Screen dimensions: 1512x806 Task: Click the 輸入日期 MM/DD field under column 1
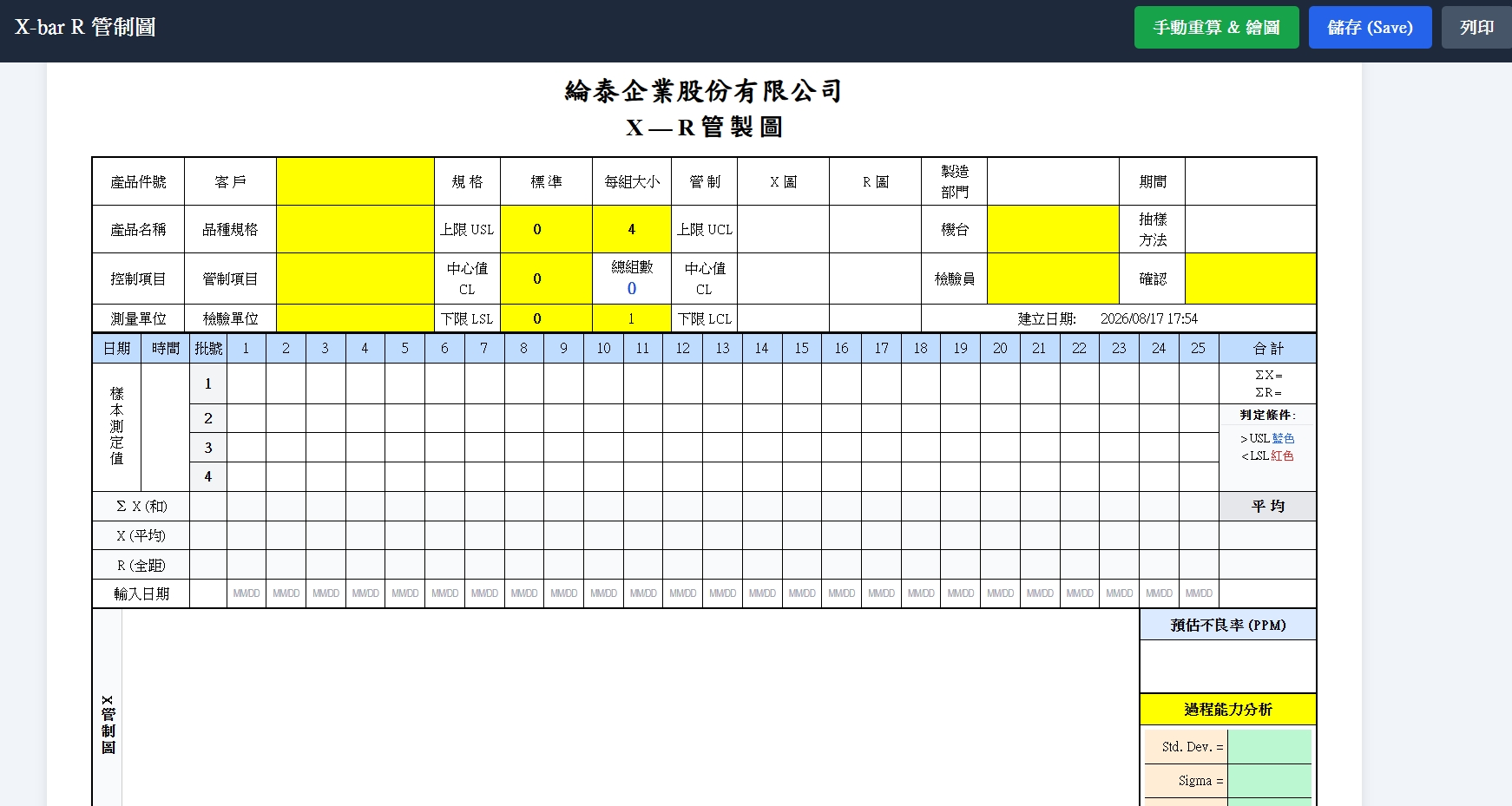pos(247,593)
